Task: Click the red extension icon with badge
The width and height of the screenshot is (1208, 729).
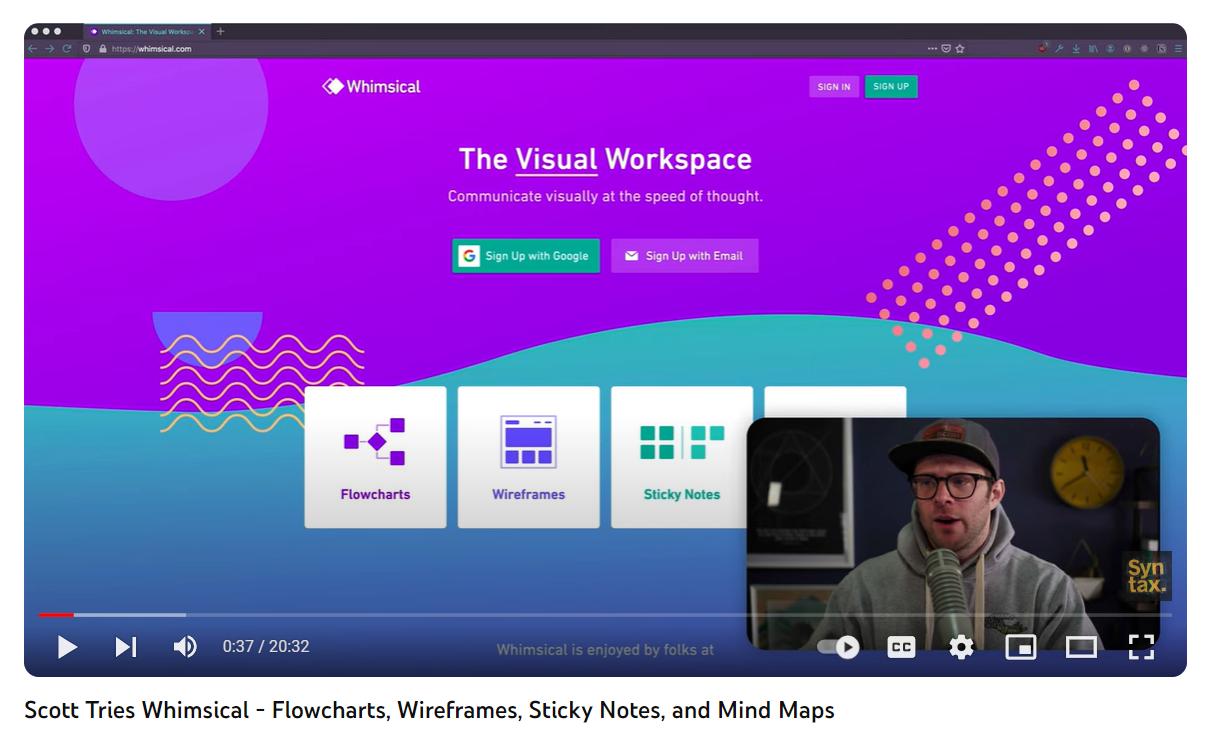Action: tap(1043, 47)
